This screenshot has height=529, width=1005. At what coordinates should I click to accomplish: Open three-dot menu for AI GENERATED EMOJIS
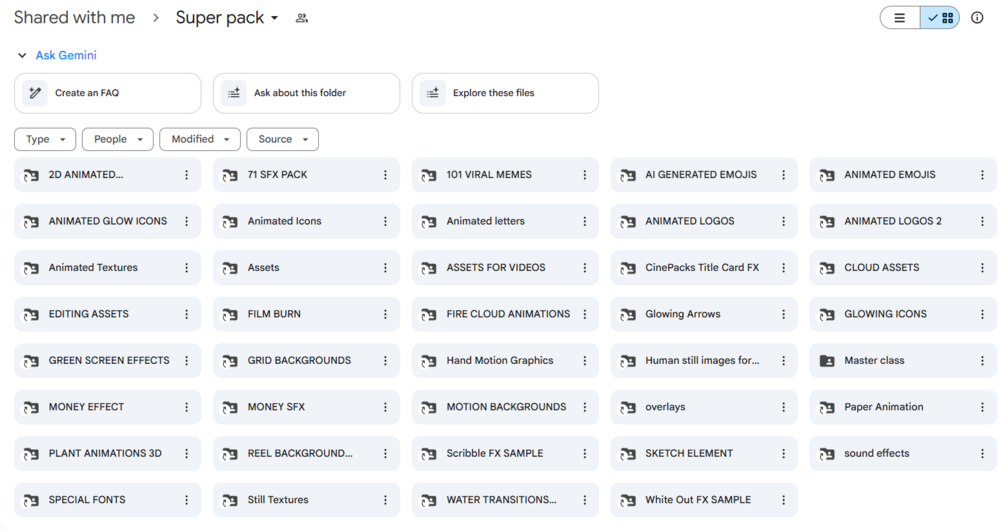point(783,175)
